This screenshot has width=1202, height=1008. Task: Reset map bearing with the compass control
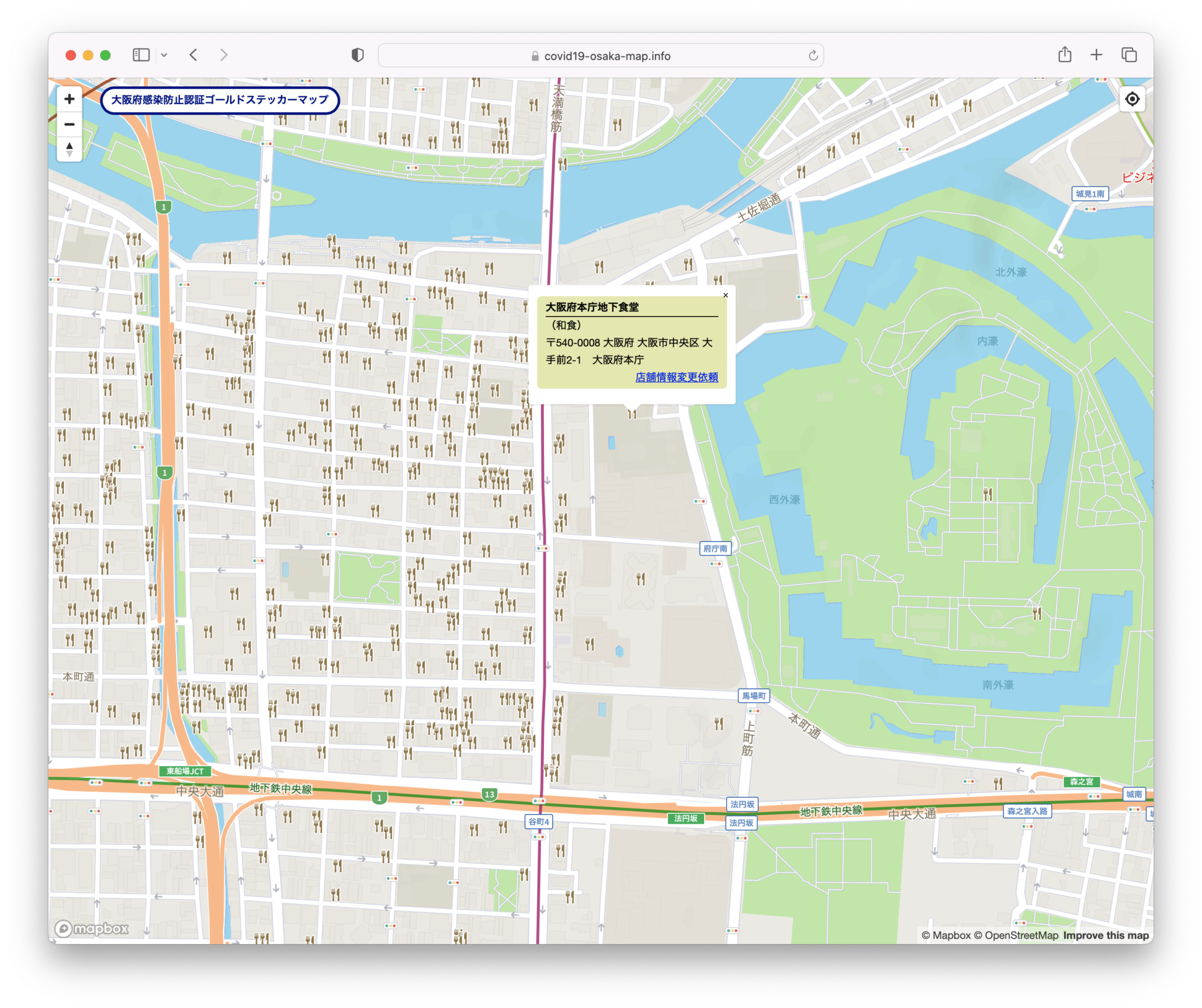pos(69,149)
